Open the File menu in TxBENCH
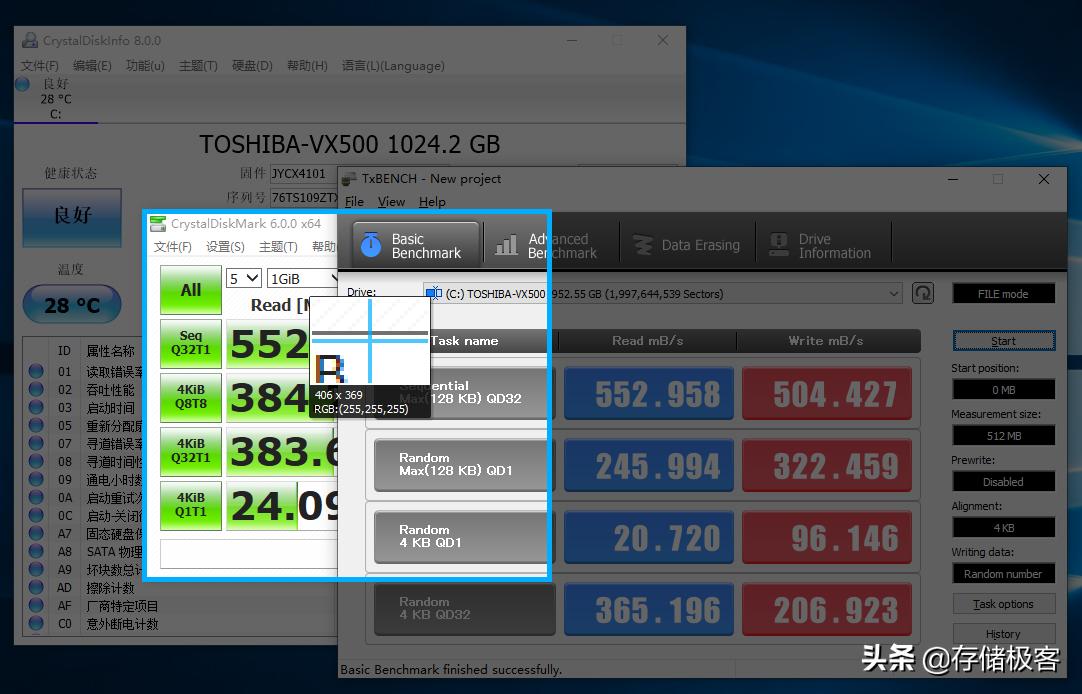The height and width of the screenshot is (694, 1082). pos(354,201)
